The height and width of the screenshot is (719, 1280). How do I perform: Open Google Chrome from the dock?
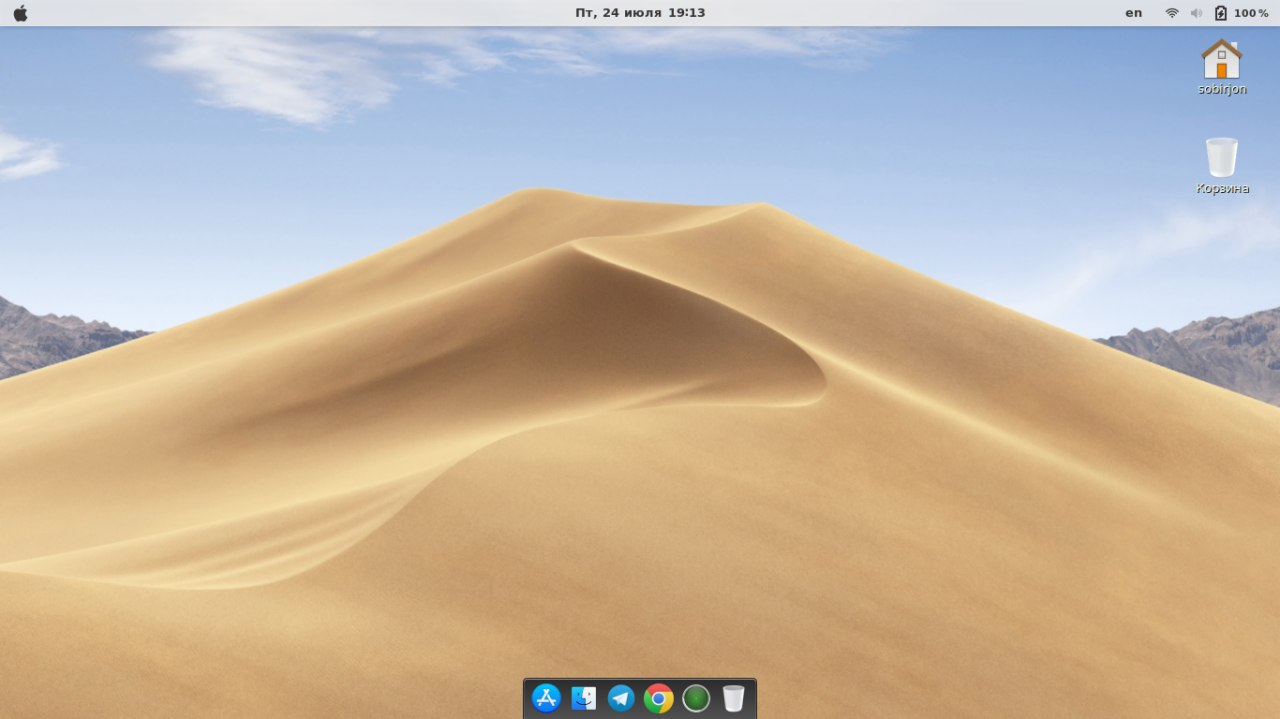click(658, 698)
